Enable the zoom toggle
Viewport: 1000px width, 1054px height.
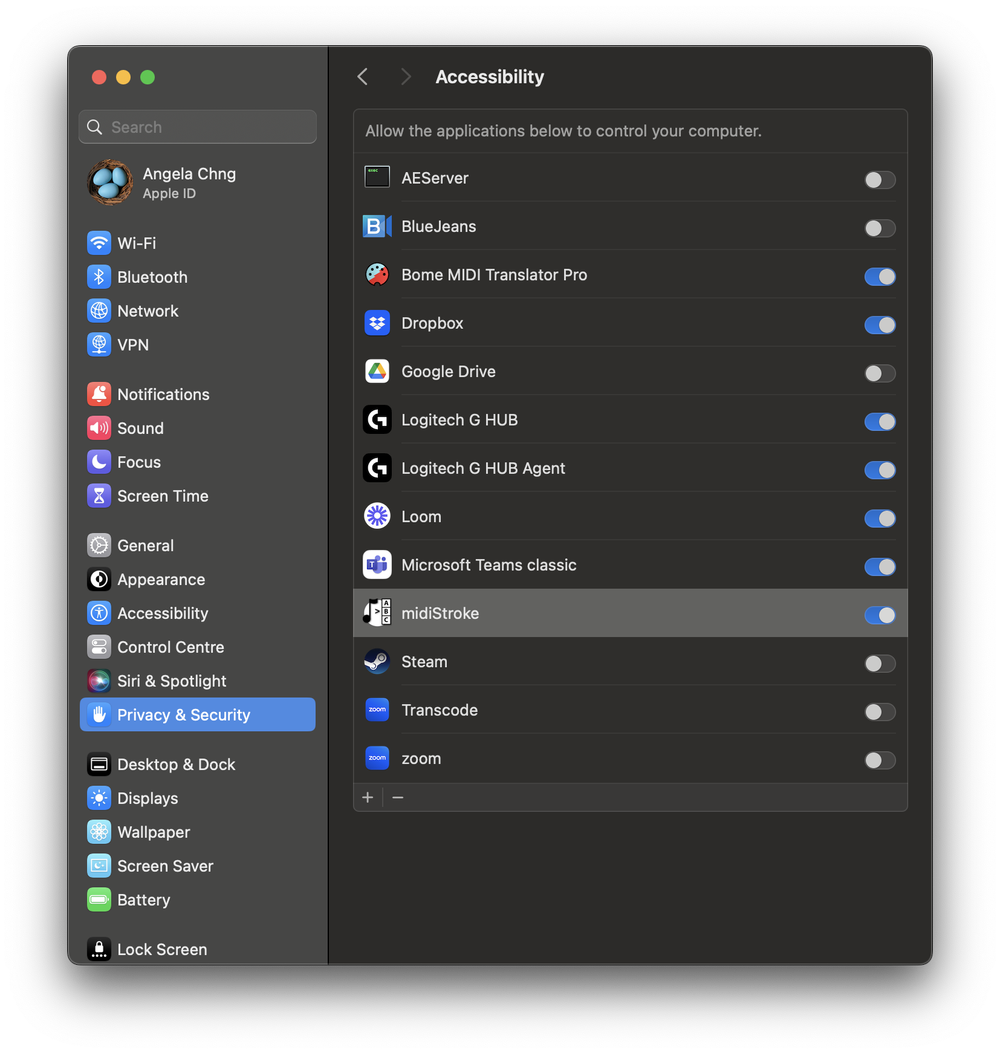coord(880,760)
